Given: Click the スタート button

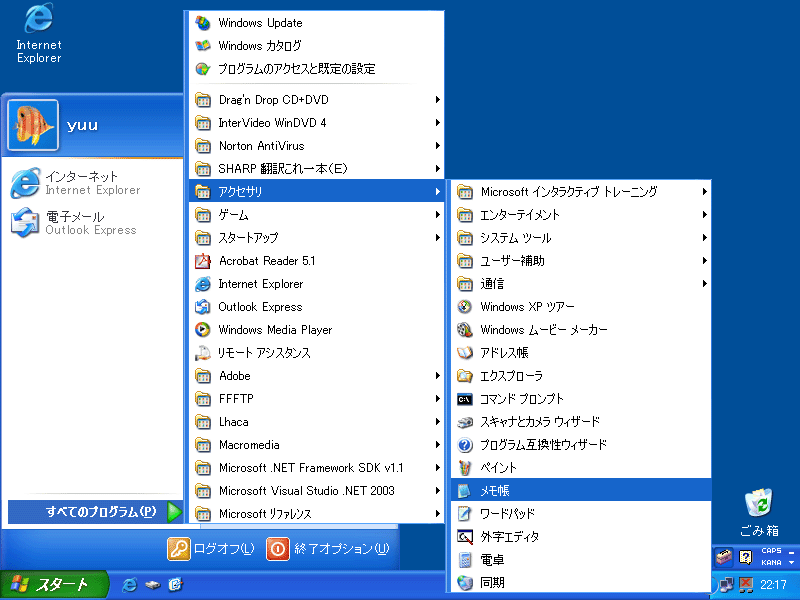Looking at the screenshot, I should pos(54,585).
